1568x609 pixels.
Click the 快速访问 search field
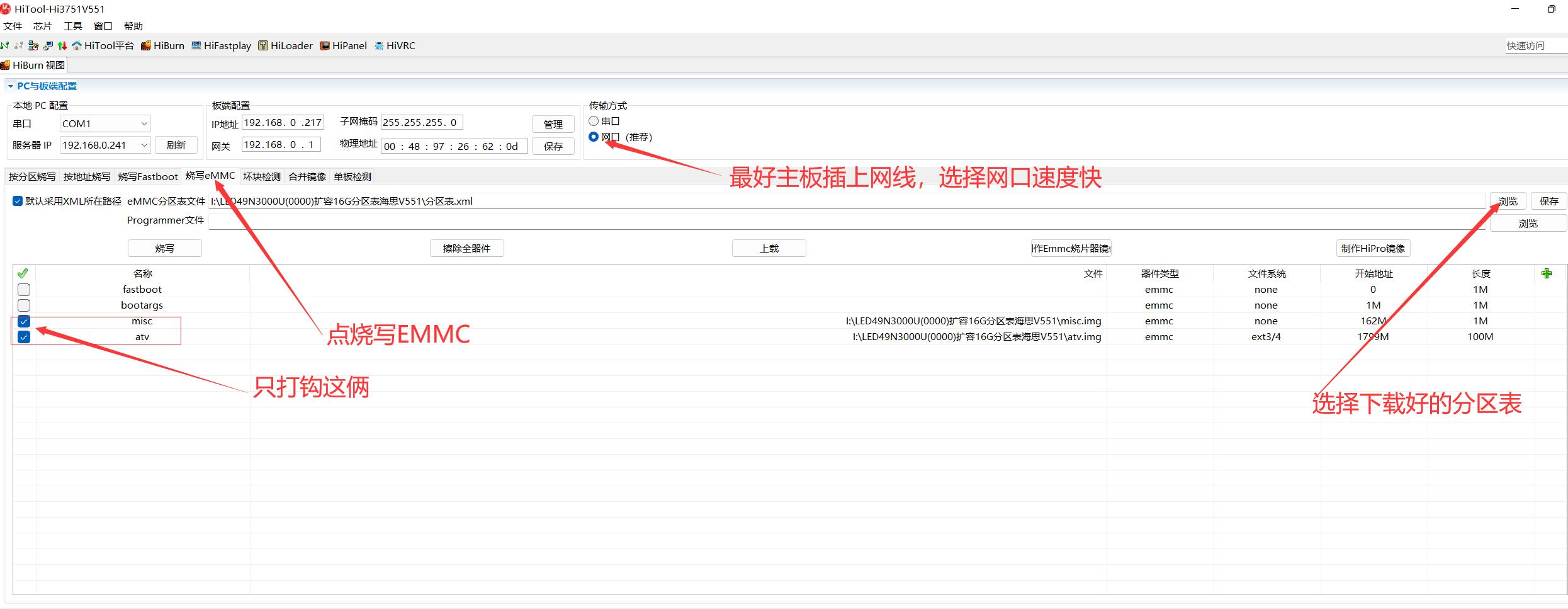pos(1535,45)
